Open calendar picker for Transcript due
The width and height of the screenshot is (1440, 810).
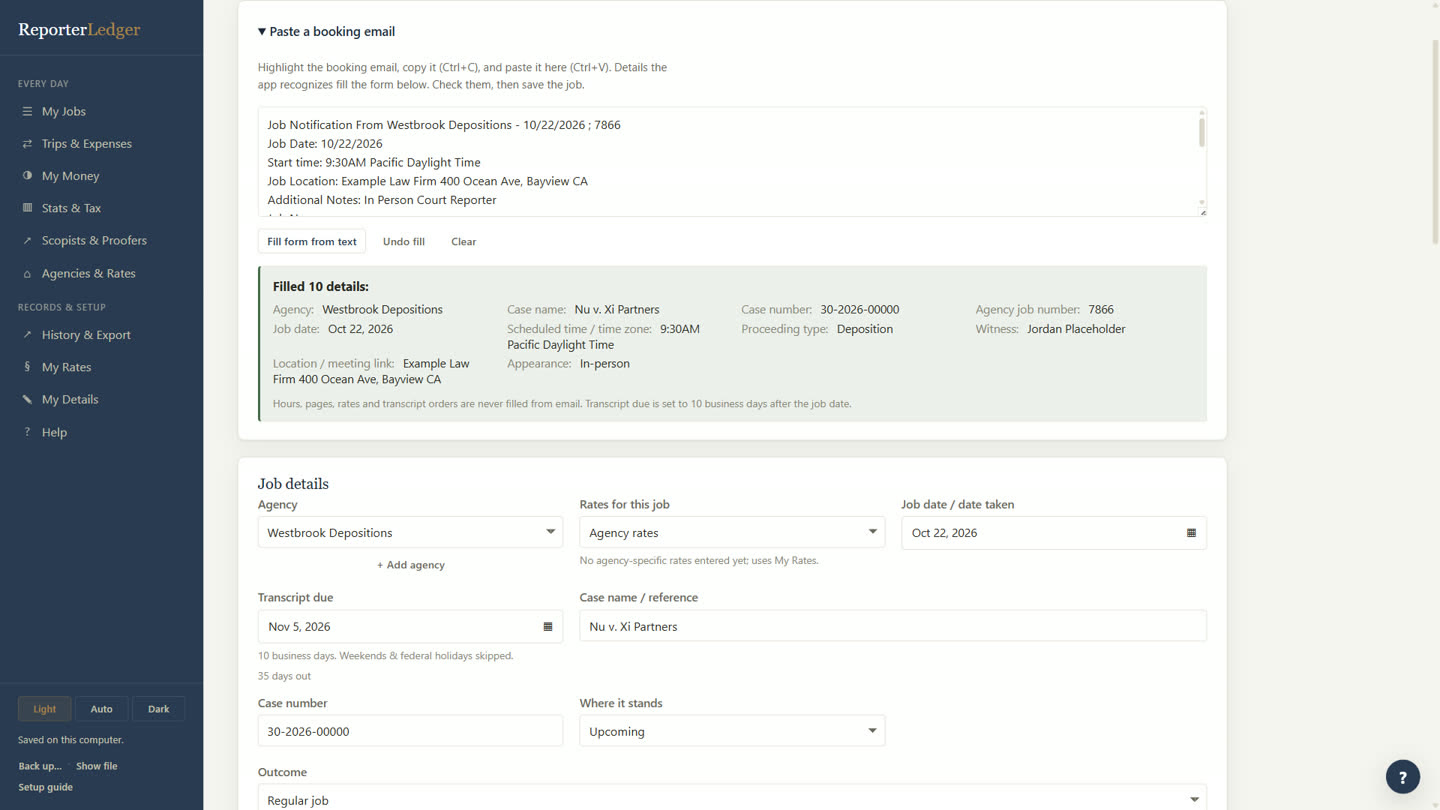tap(547, 627)
